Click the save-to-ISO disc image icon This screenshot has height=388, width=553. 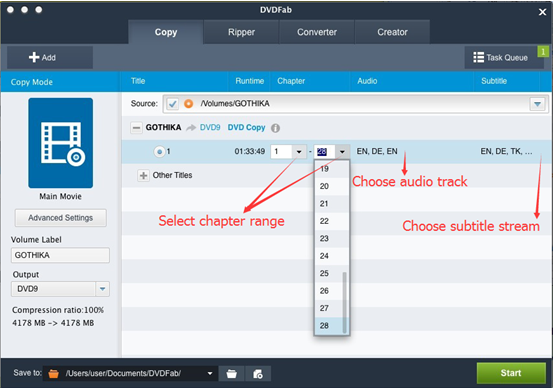pos(258,374)
